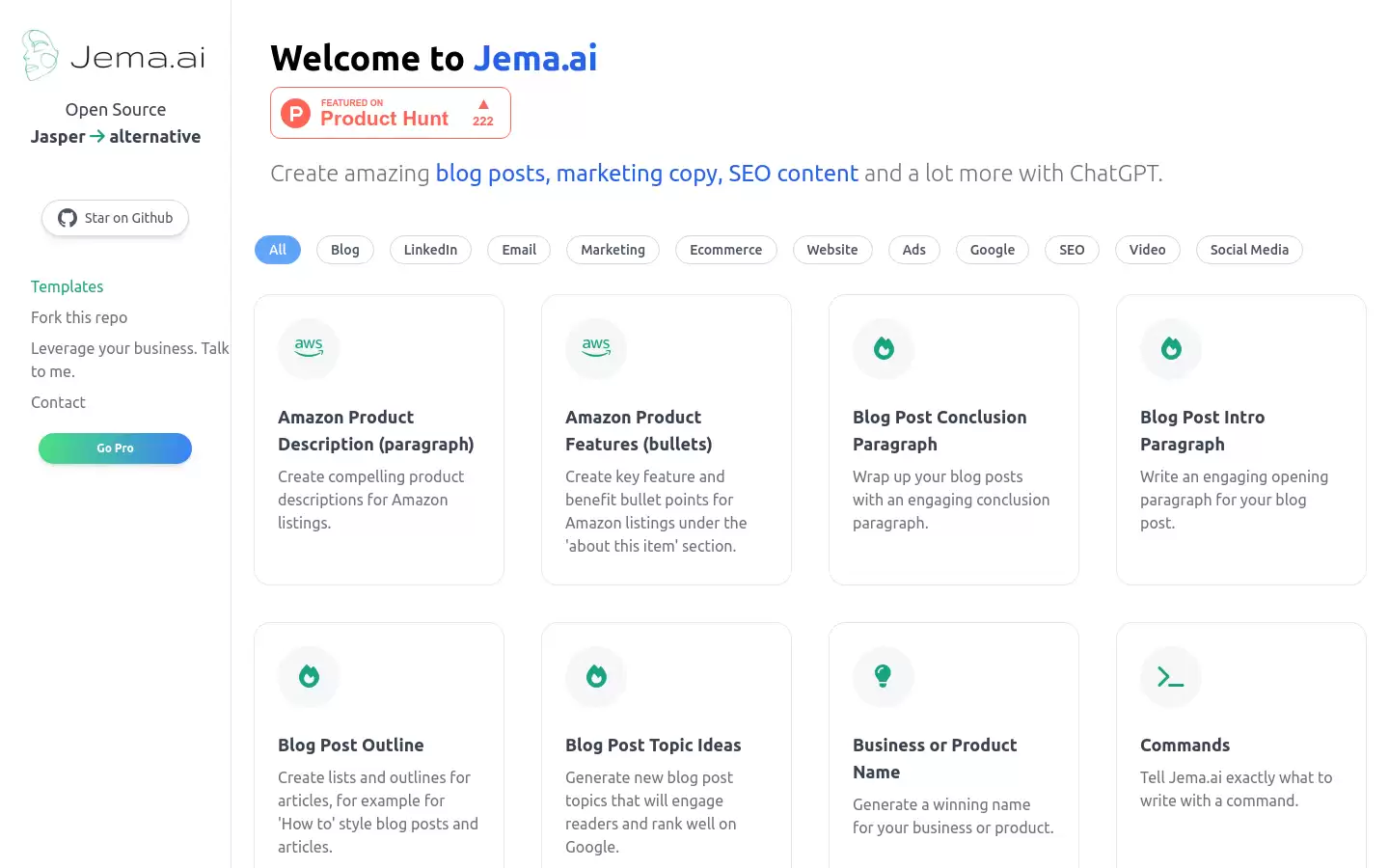Click 'blog posts, marketing copy, SEO content' tagline
Viewport: 1389px width, 868px height.
tap(646, 174)
